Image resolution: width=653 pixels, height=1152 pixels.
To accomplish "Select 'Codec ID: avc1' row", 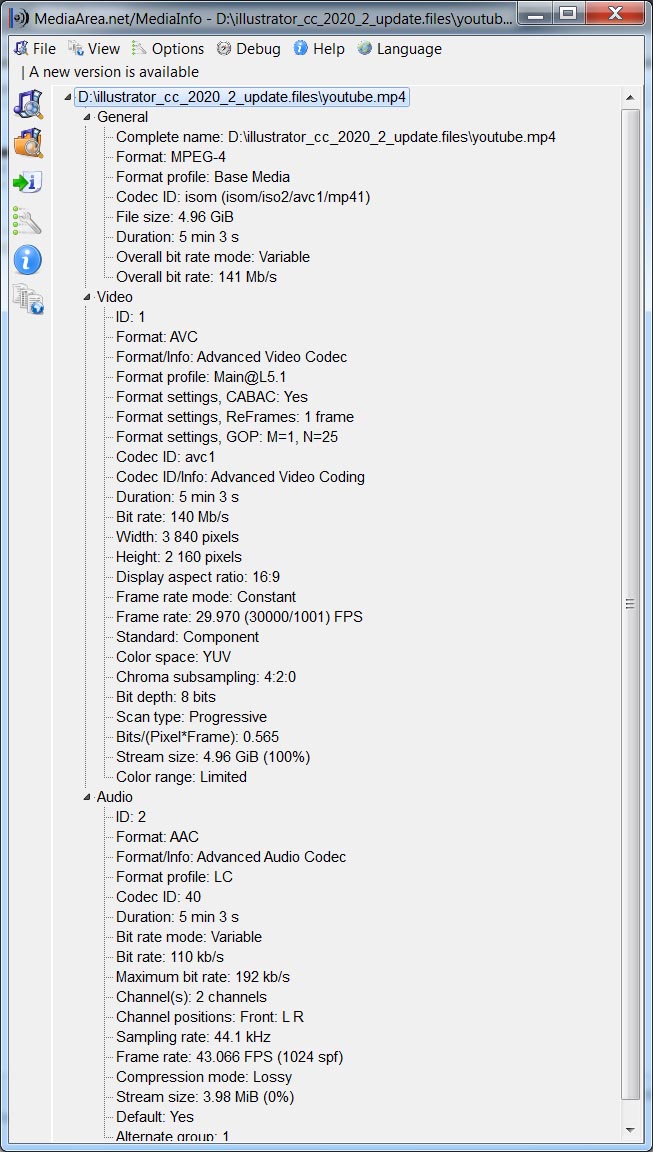I will [x=165, y=457].
